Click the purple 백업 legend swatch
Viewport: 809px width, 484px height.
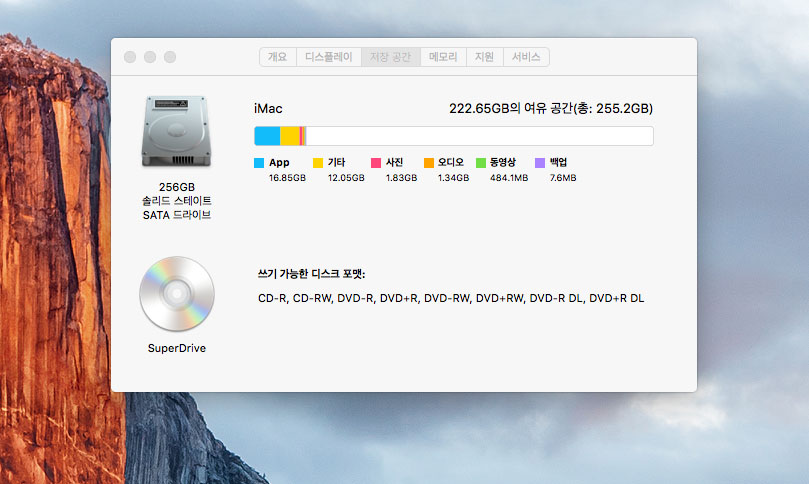click(539, 162)
